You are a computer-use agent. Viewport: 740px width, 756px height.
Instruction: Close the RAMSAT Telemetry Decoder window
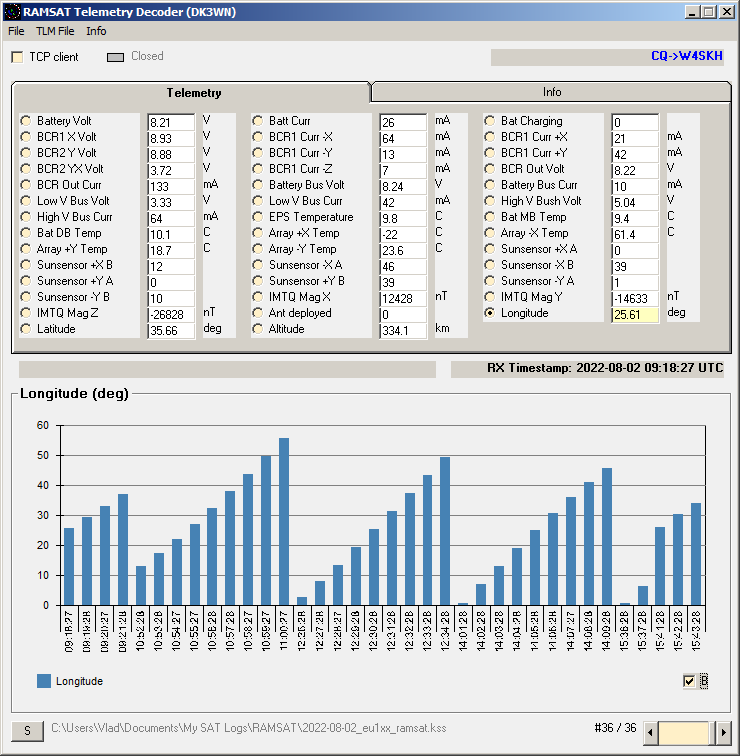click(x=727, y=12)
